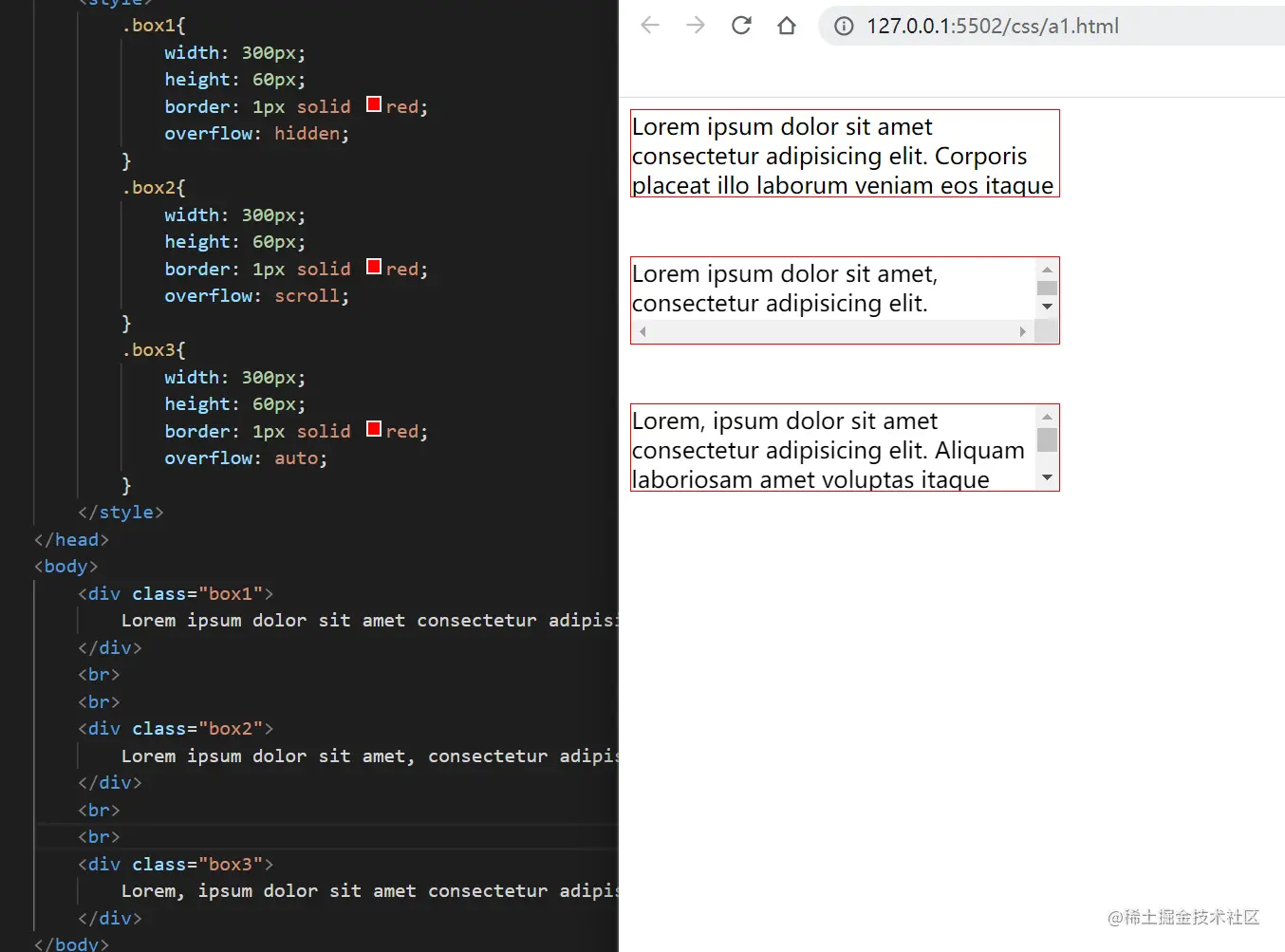Click 'Lorem, ipsum dolor' code line under box3 div
This screenshot has width=1285, height=952.
(x=370, y=891)
